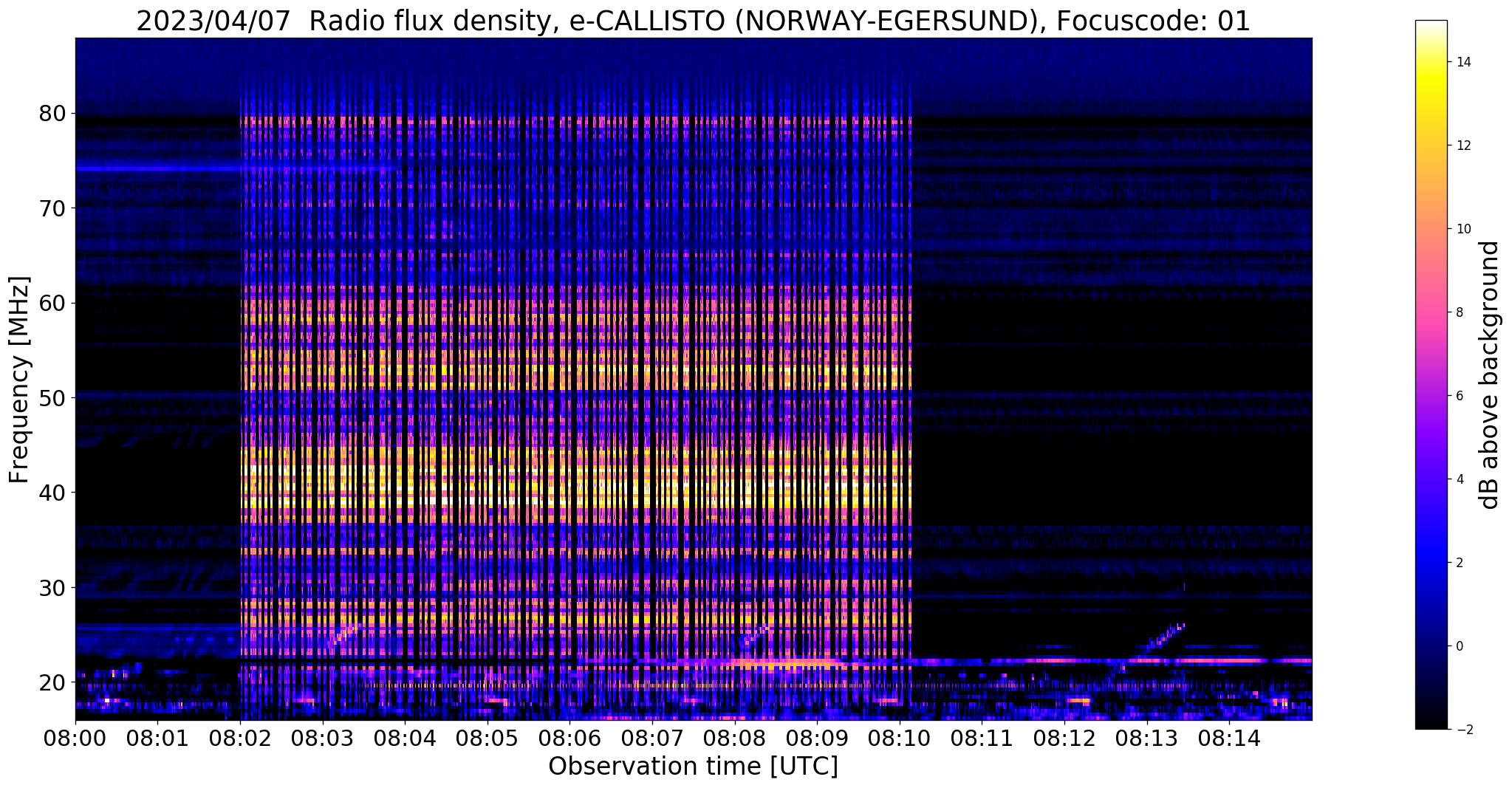Image resolution: width=1512 pixels, height=788 pixels.
Task: Click the "Frequency [MHz]" axis label
Action: coord(20,380)
